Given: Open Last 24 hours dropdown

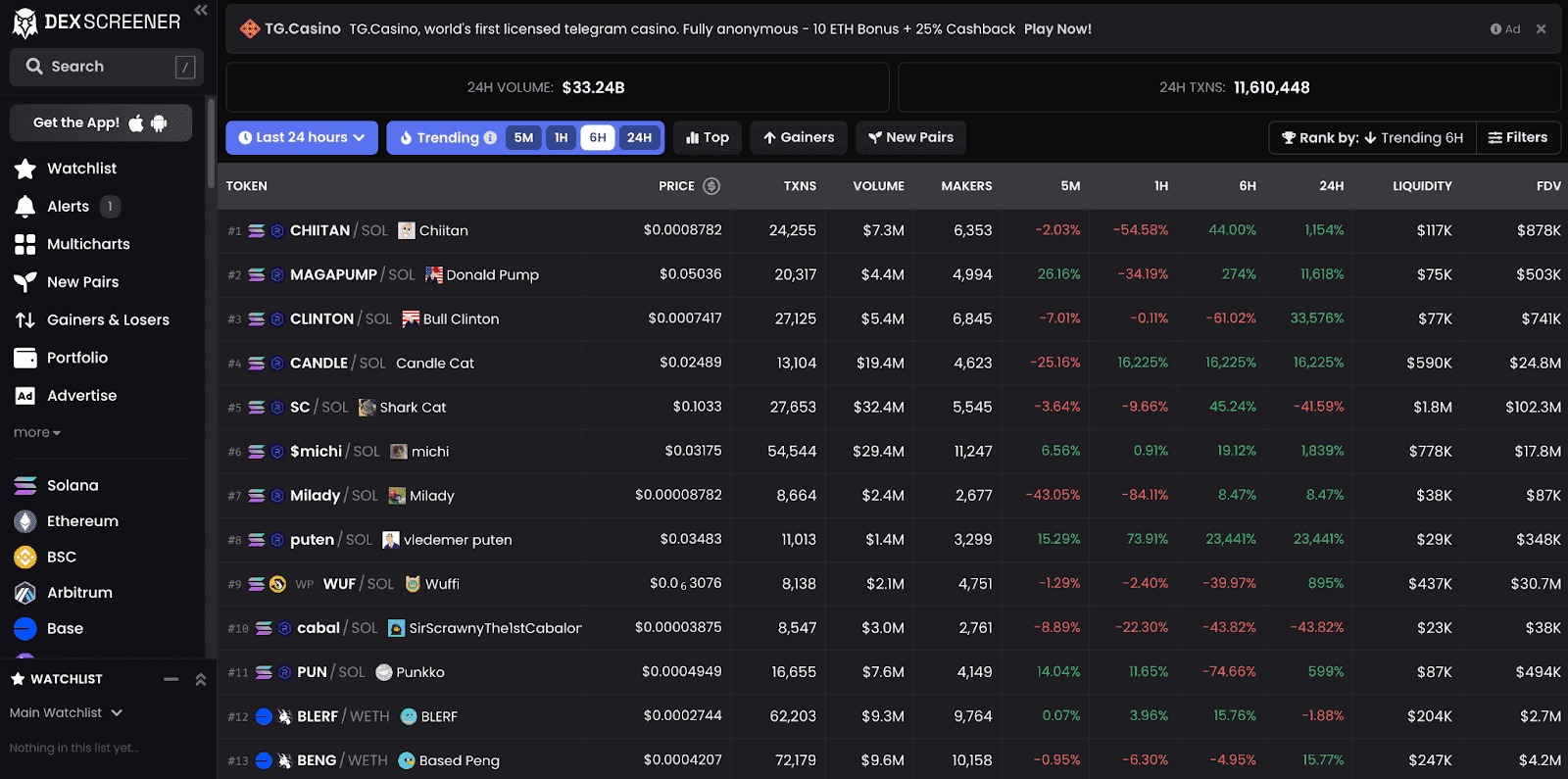Looking at the screenshot, I should tap(302, 138).
